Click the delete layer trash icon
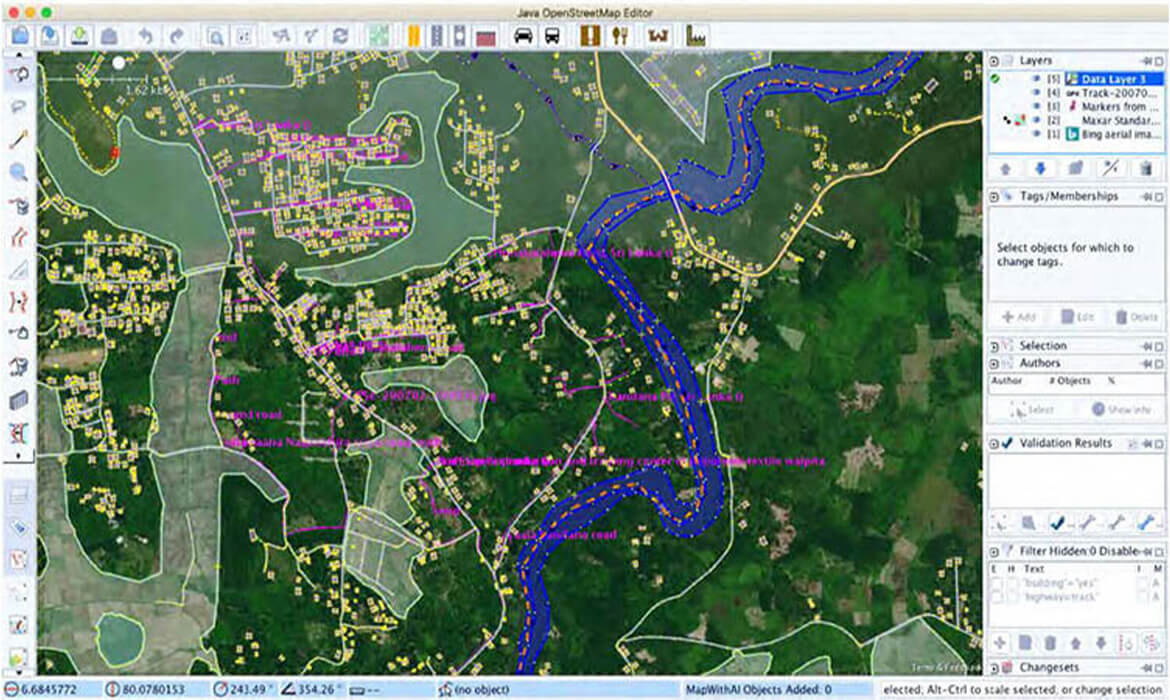Screen dimensions: 1170x700 1146,168
